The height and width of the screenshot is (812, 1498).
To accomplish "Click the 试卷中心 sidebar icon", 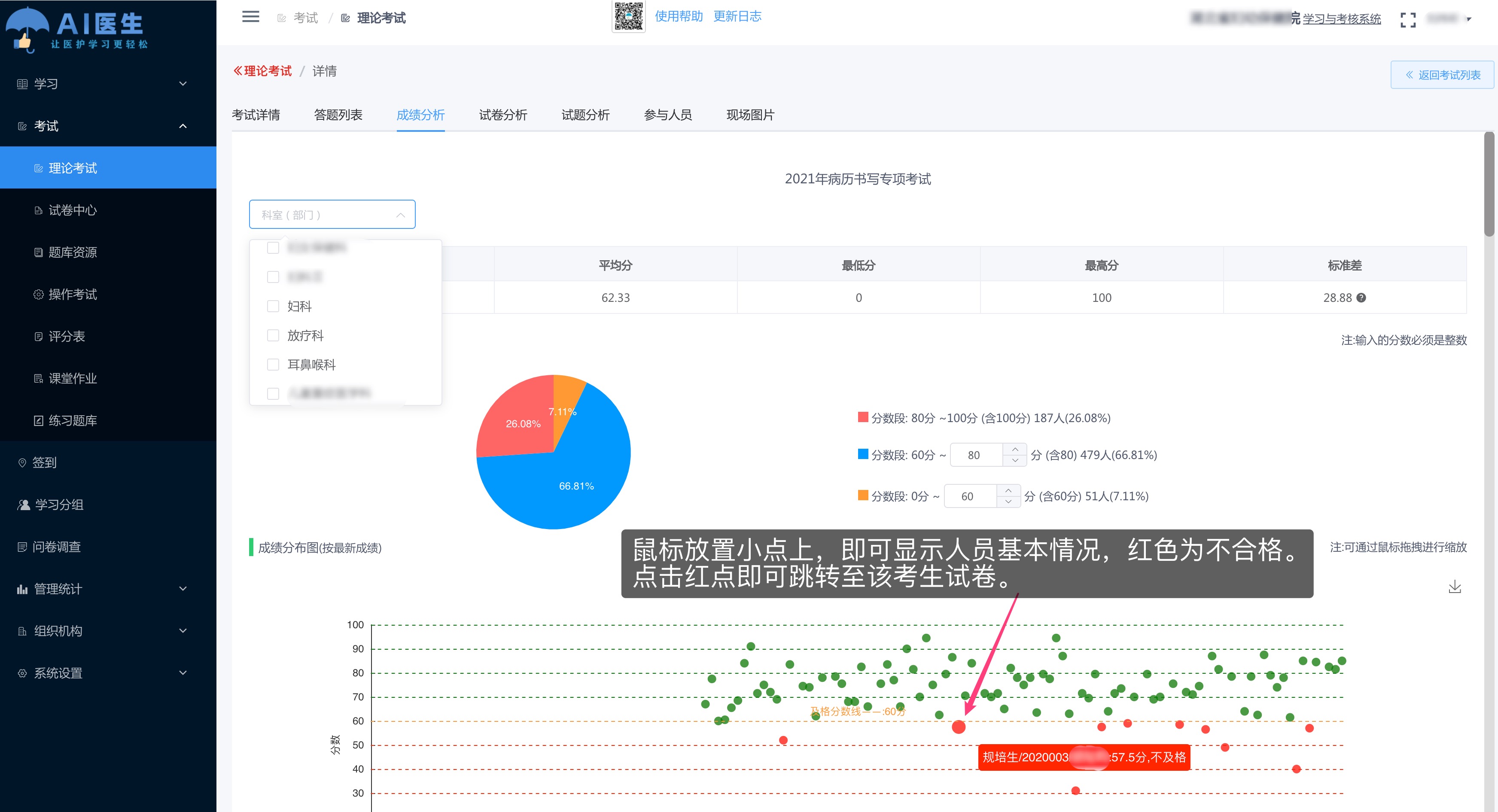I will [x=38, y=210].
